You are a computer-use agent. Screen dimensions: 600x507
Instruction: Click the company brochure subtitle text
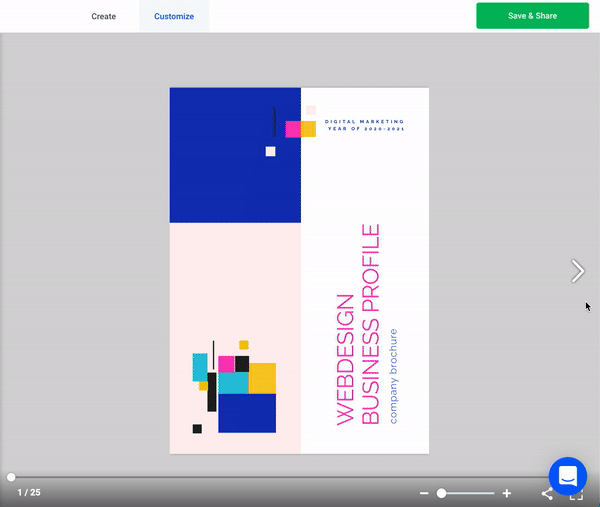(x=393, y=376)
